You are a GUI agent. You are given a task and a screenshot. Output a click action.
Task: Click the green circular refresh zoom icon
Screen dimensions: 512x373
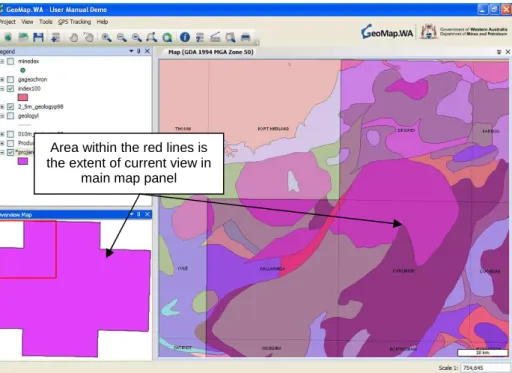[167, 37]
